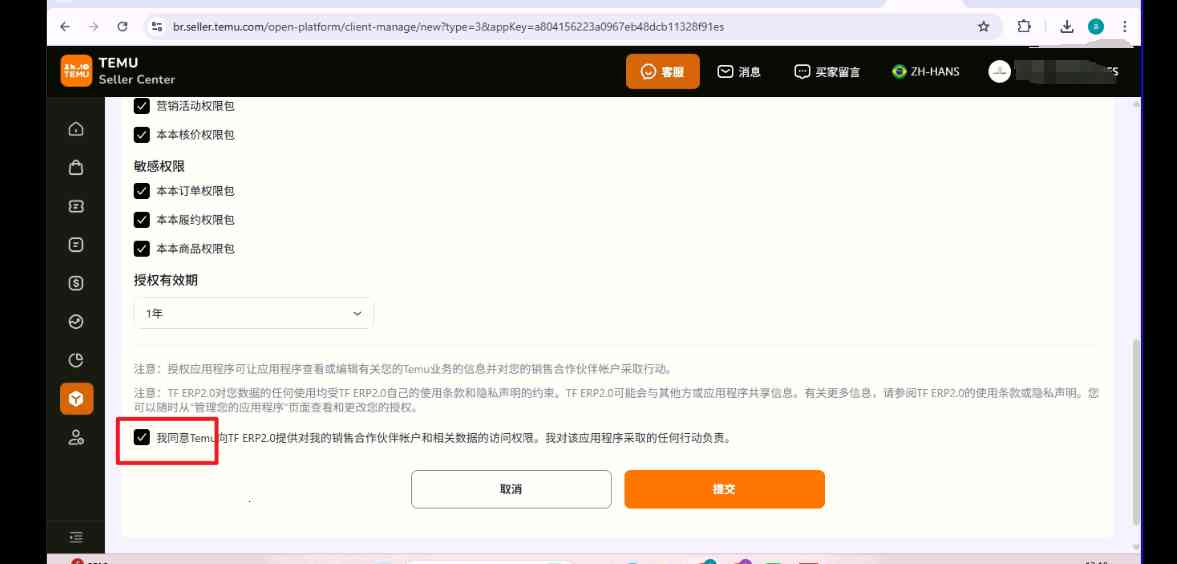The image size is (1177, 564).
Task: Click the page vertical scrollbar
Action: (1136, 432)
